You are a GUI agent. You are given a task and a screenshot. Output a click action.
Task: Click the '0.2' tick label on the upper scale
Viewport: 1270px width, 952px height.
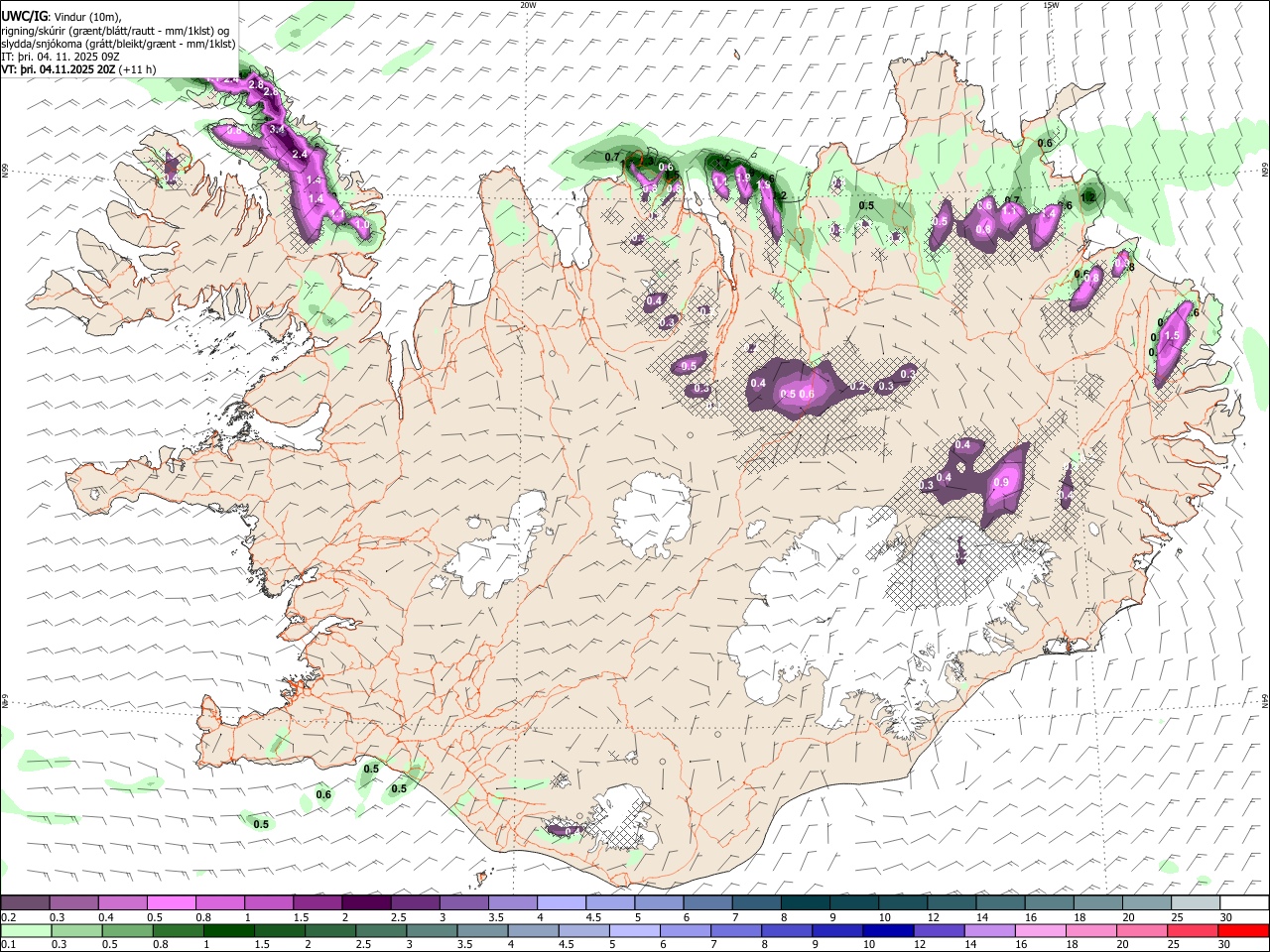(x=9, y=917)
